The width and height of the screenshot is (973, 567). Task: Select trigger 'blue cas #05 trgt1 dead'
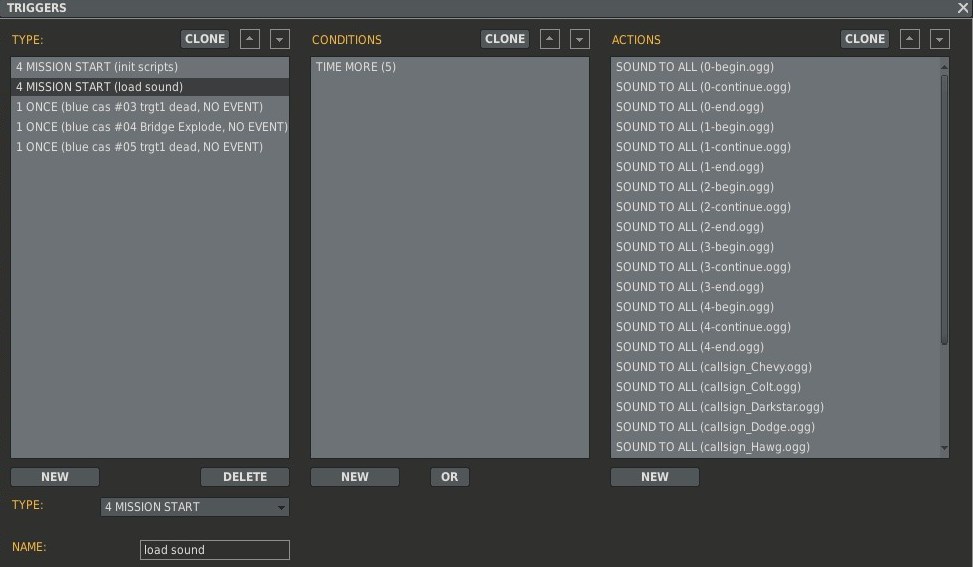coord(150,147)
